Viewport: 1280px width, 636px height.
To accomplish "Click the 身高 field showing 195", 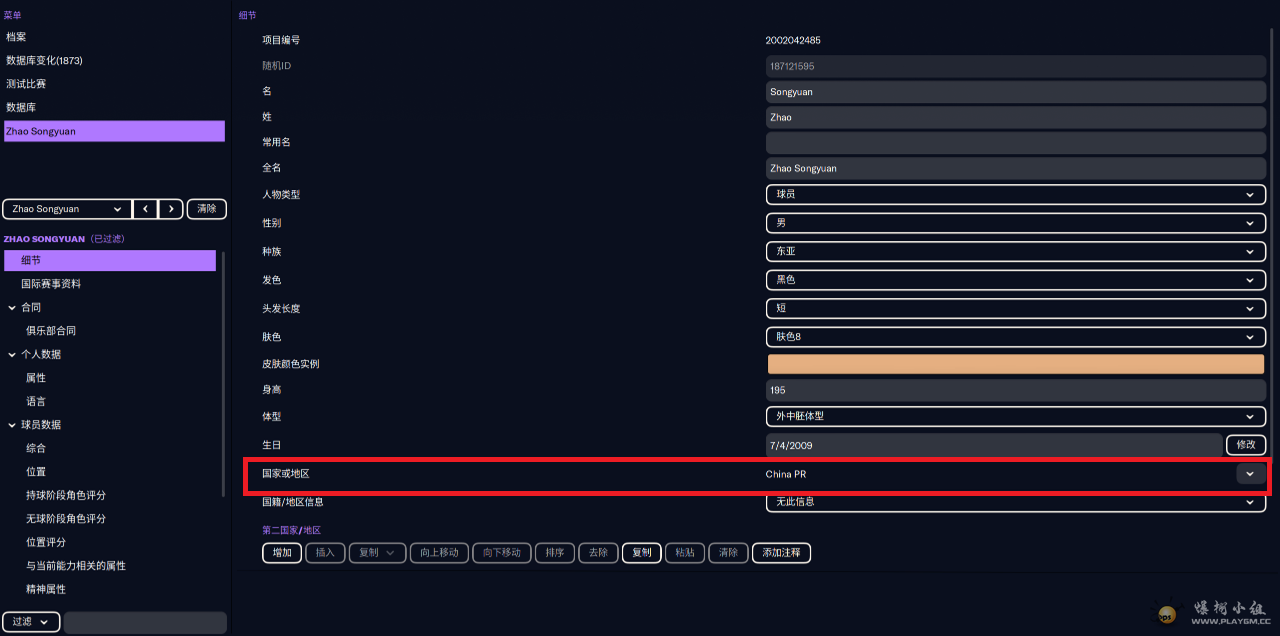I will click(1016, 391).
